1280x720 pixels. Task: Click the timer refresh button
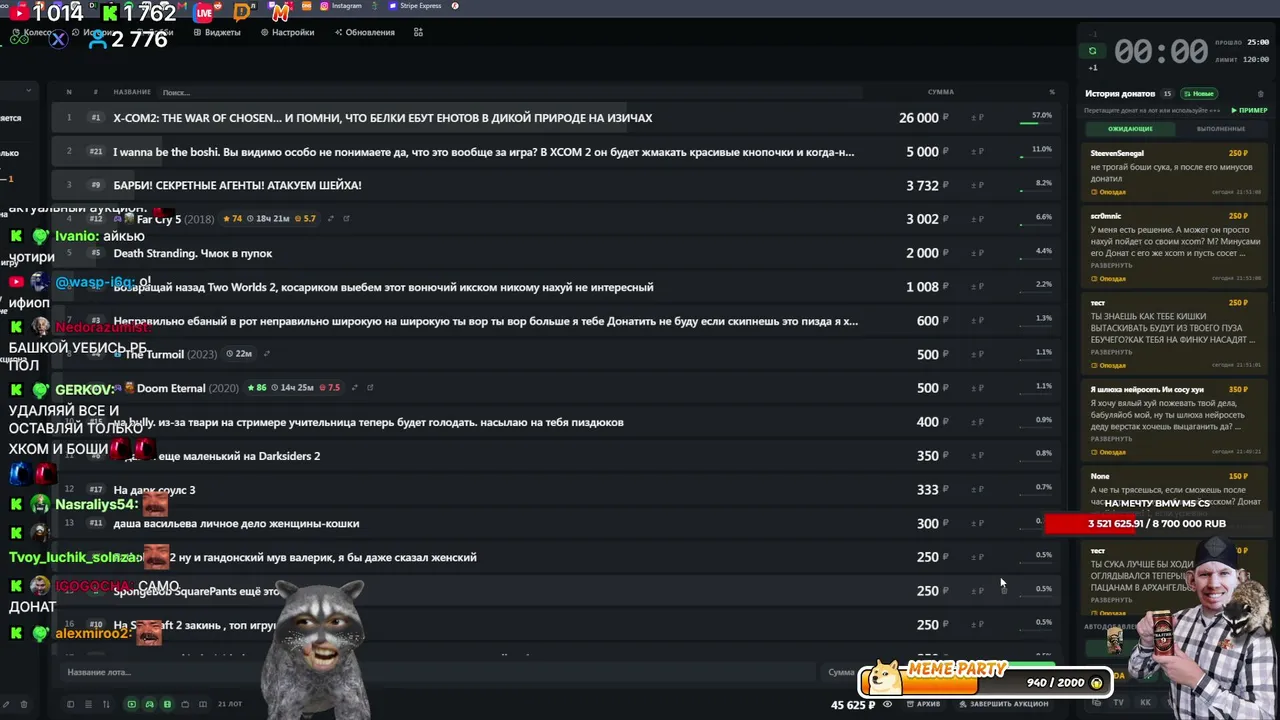[x=1092, y=51]
